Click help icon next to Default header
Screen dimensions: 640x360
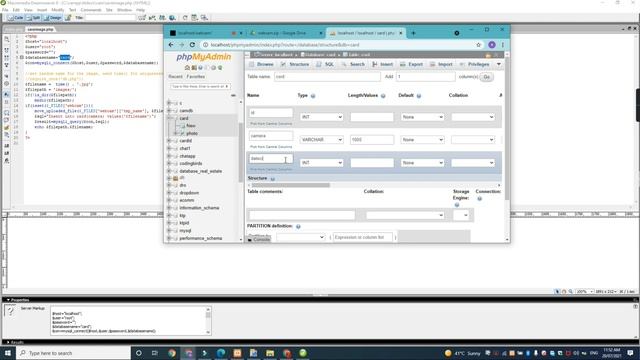(x=419, y=96)
